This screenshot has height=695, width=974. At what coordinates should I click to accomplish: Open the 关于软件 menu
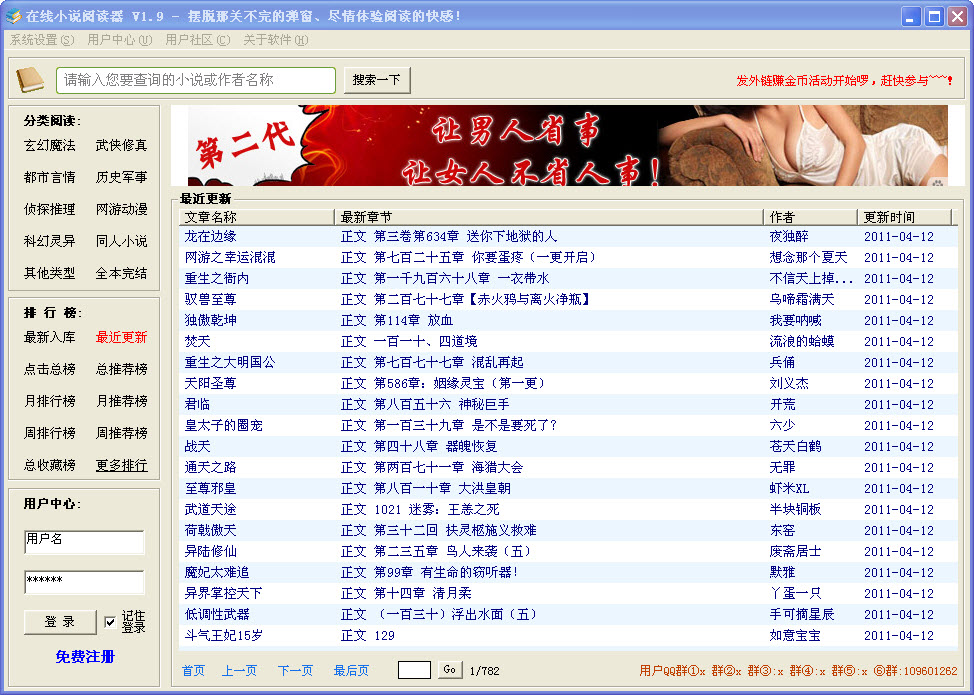coord(275,40)
